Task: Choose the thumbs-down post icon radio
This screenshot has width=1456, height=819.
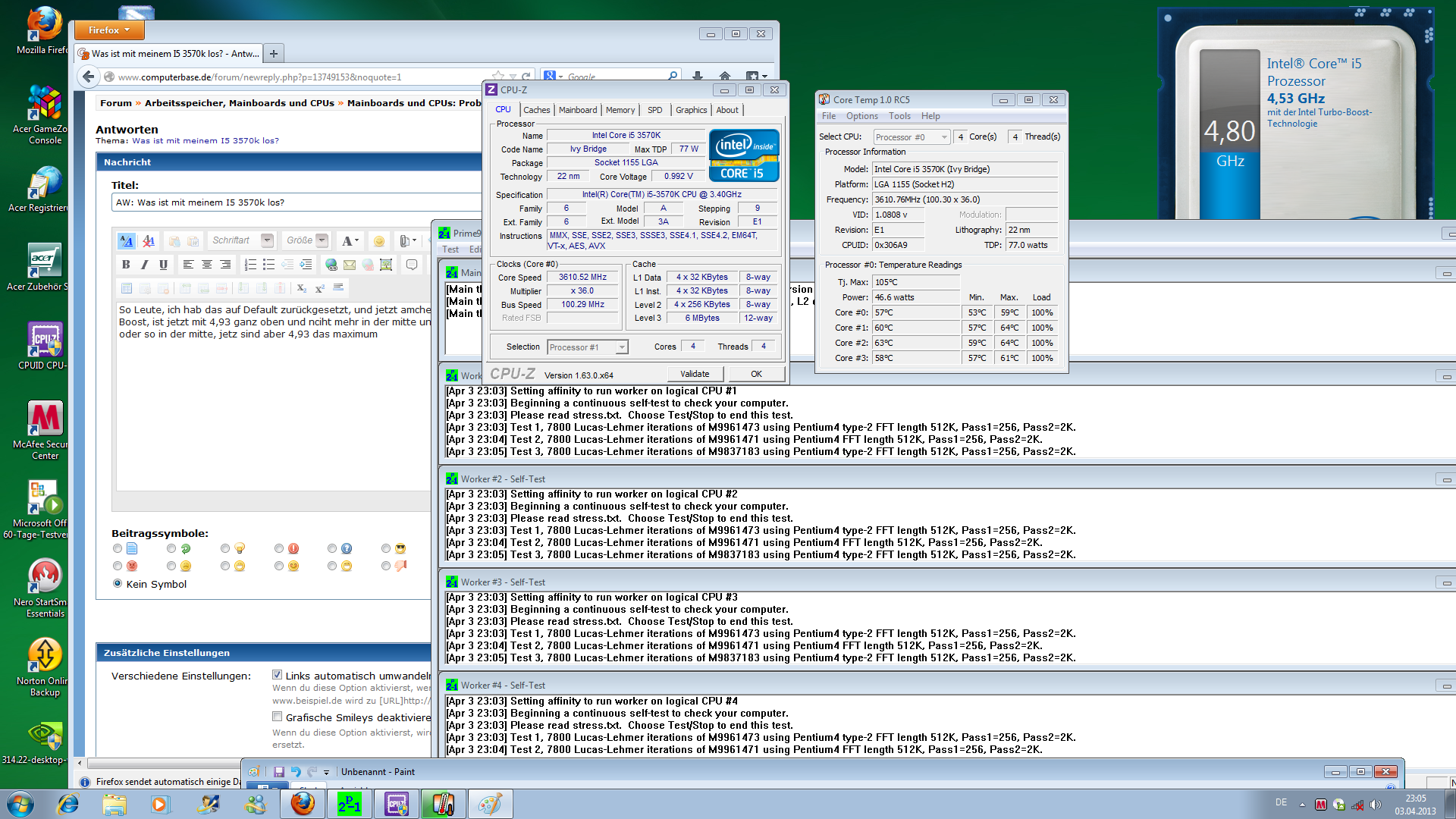Action: click(x=386, y=566)
